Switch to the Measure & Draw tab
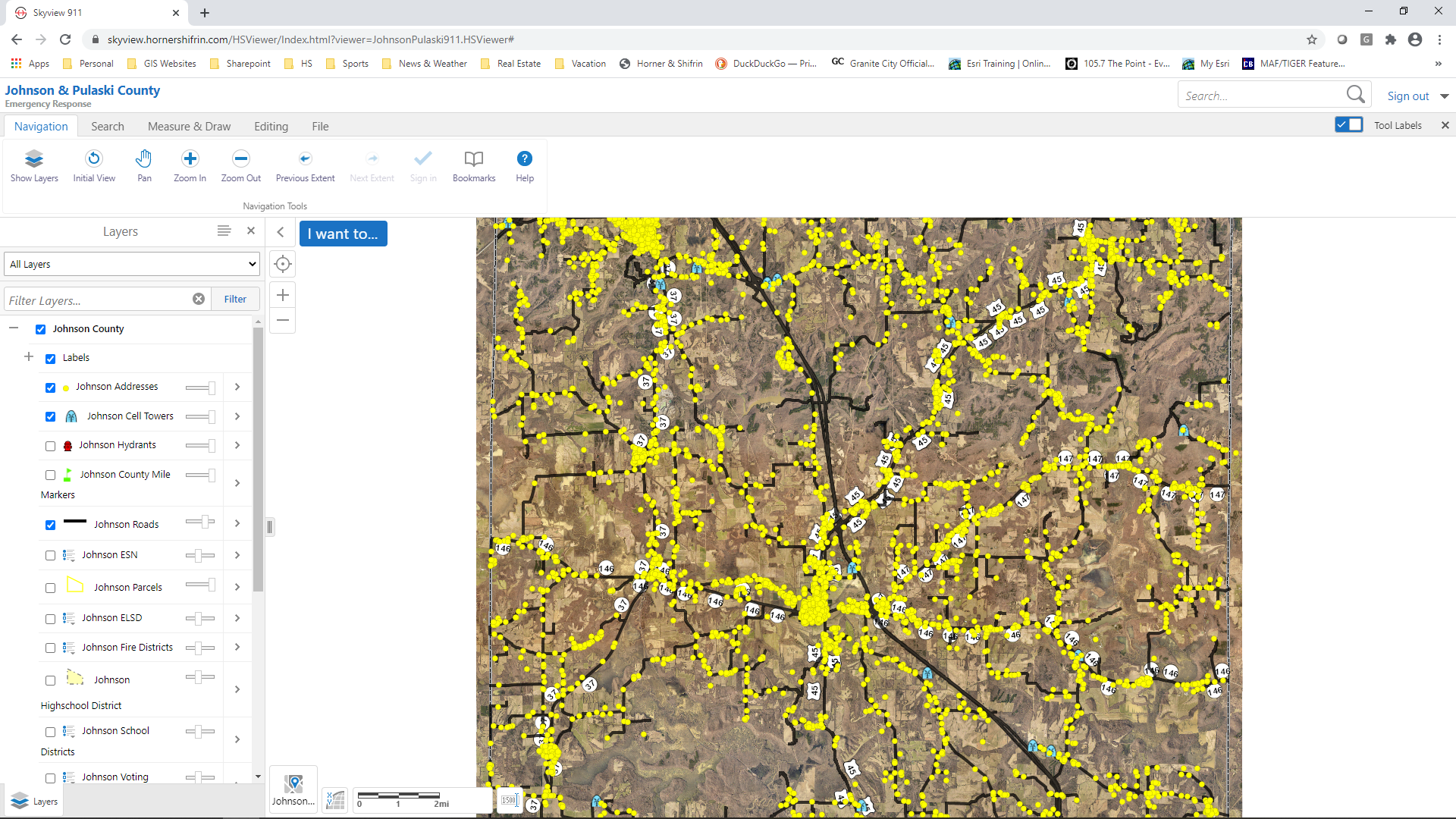The height and width of the screenshot is (819, 1456). click(189, 127)
